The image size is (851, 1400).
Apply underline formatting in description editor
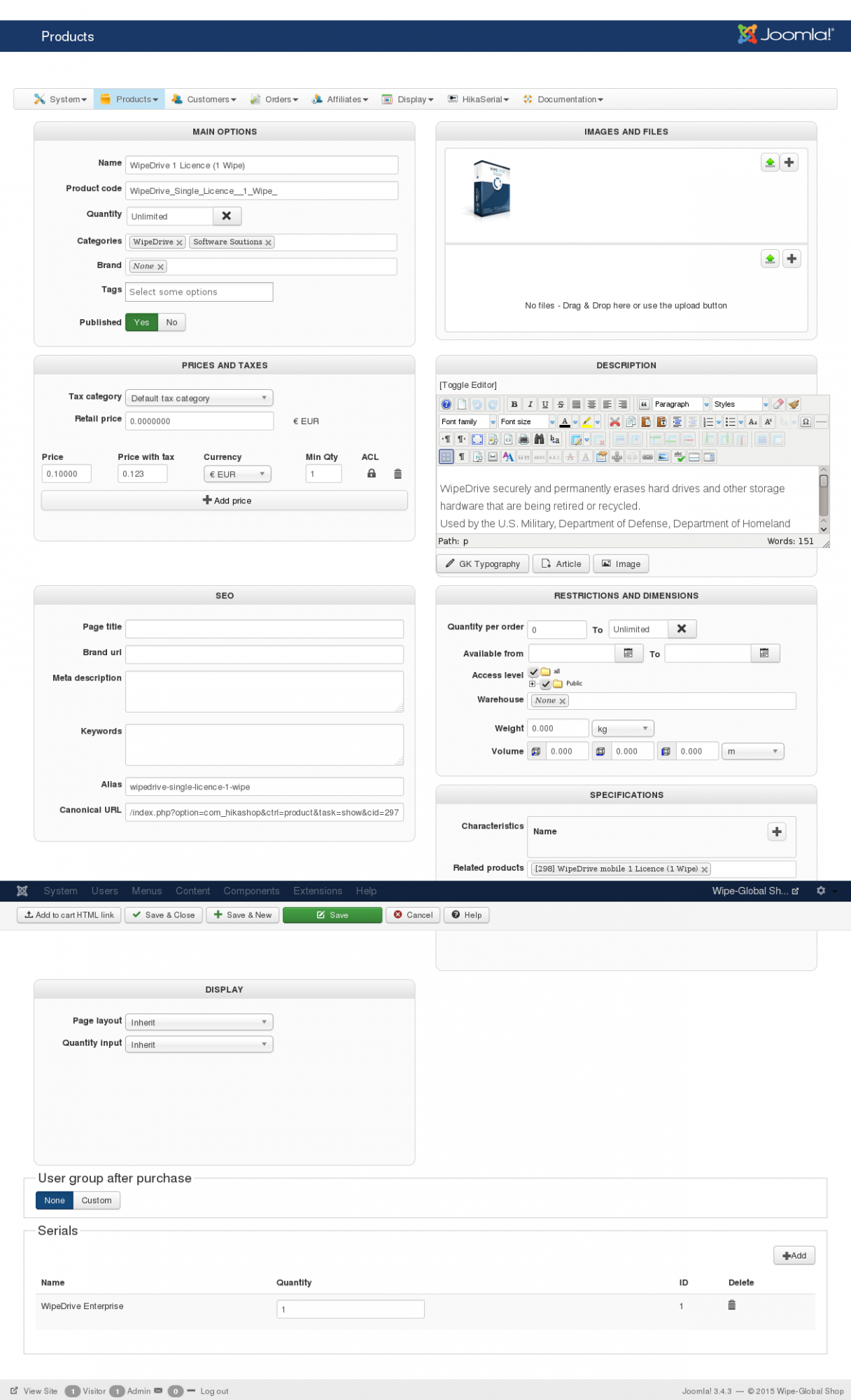(545, 404)
